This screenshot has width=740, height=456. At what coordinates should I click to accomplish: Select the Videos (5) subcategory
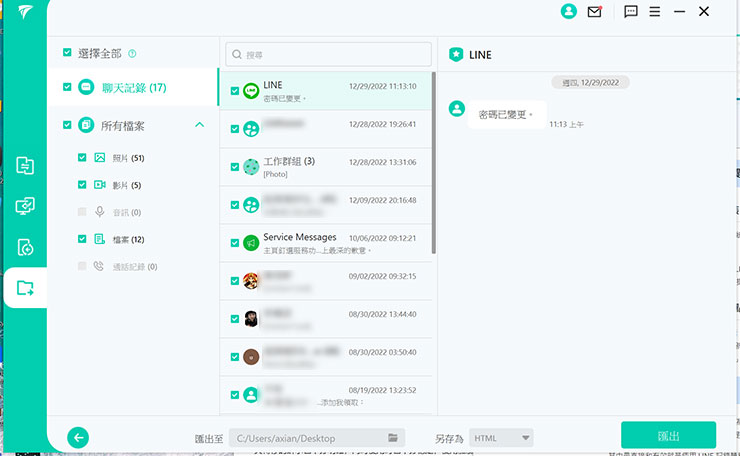click(126, 186)
